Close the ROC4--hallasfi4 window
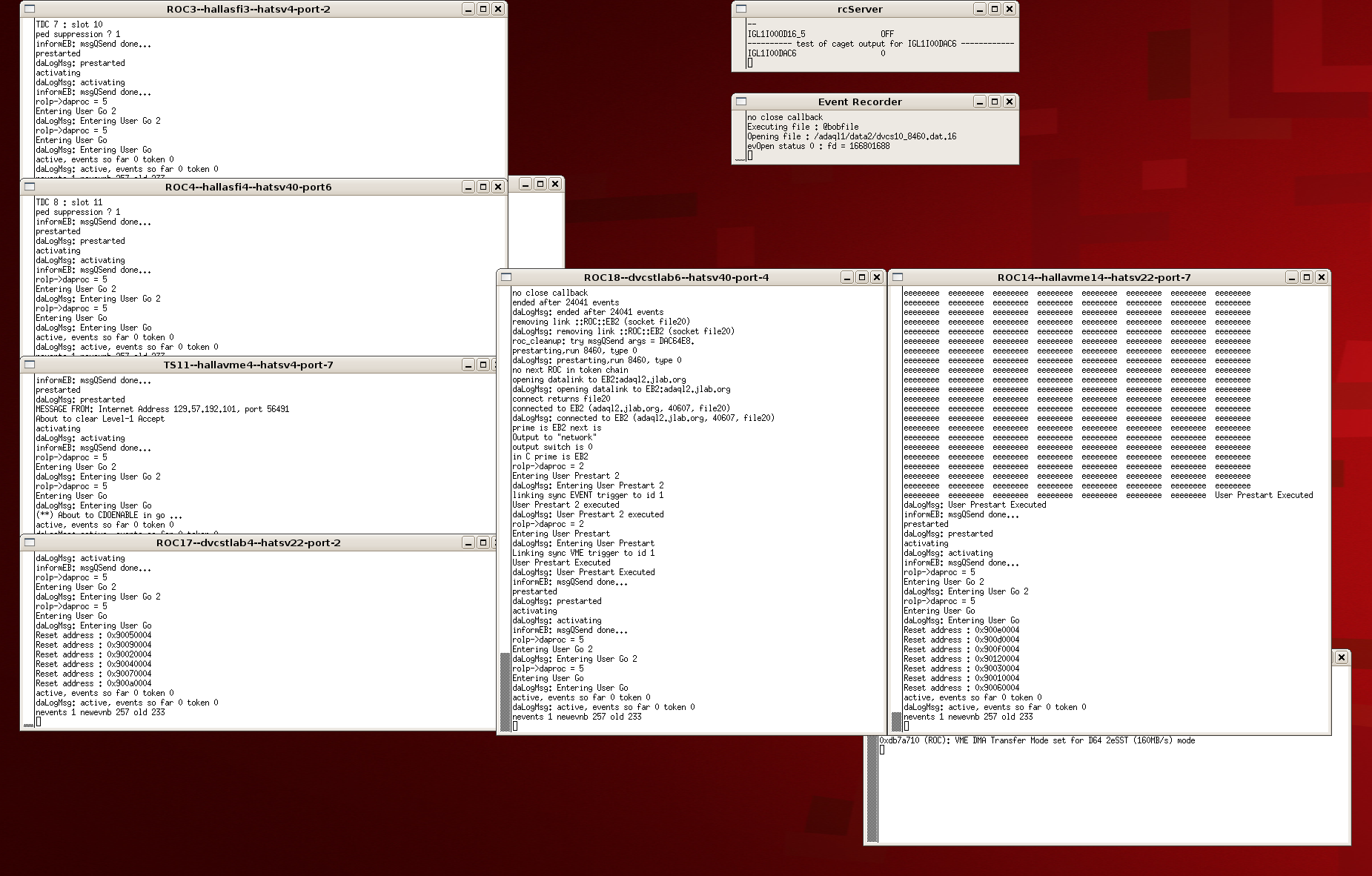 pyautogui.click(x=498, y=187)
